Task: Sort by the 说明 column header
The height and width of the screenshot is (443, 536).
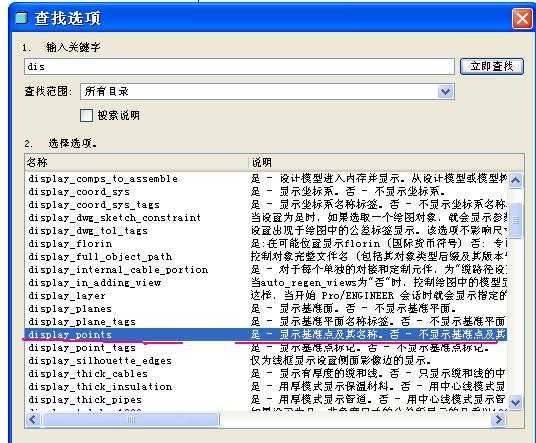Action: click(386, 162)
